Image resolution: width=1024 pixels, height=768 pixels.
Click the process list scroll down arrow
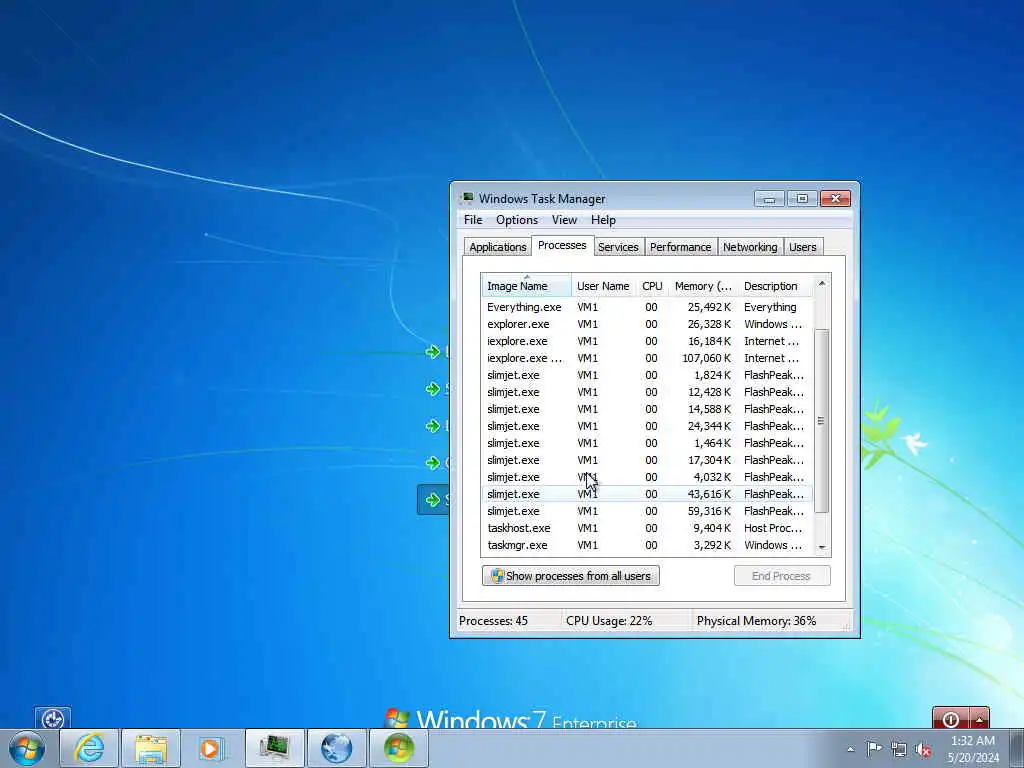(822, 547)
